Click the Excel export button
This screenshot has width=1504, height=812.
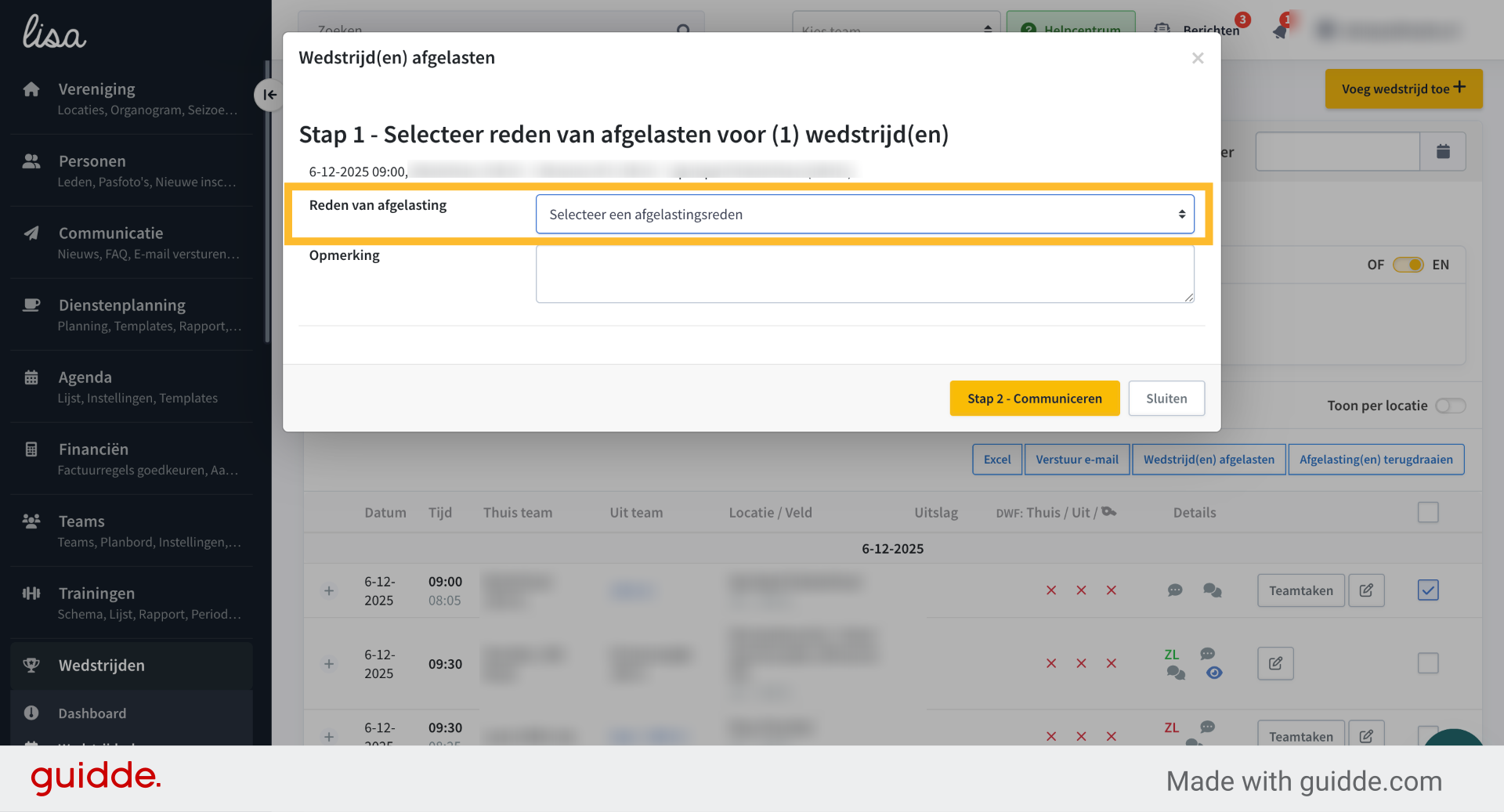coord(997,460)
